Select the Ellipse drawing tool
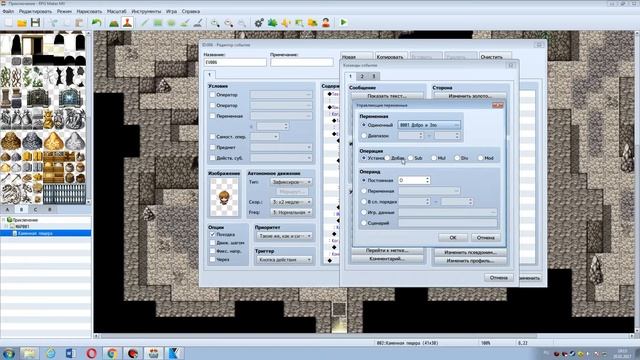 click(171, 23)
